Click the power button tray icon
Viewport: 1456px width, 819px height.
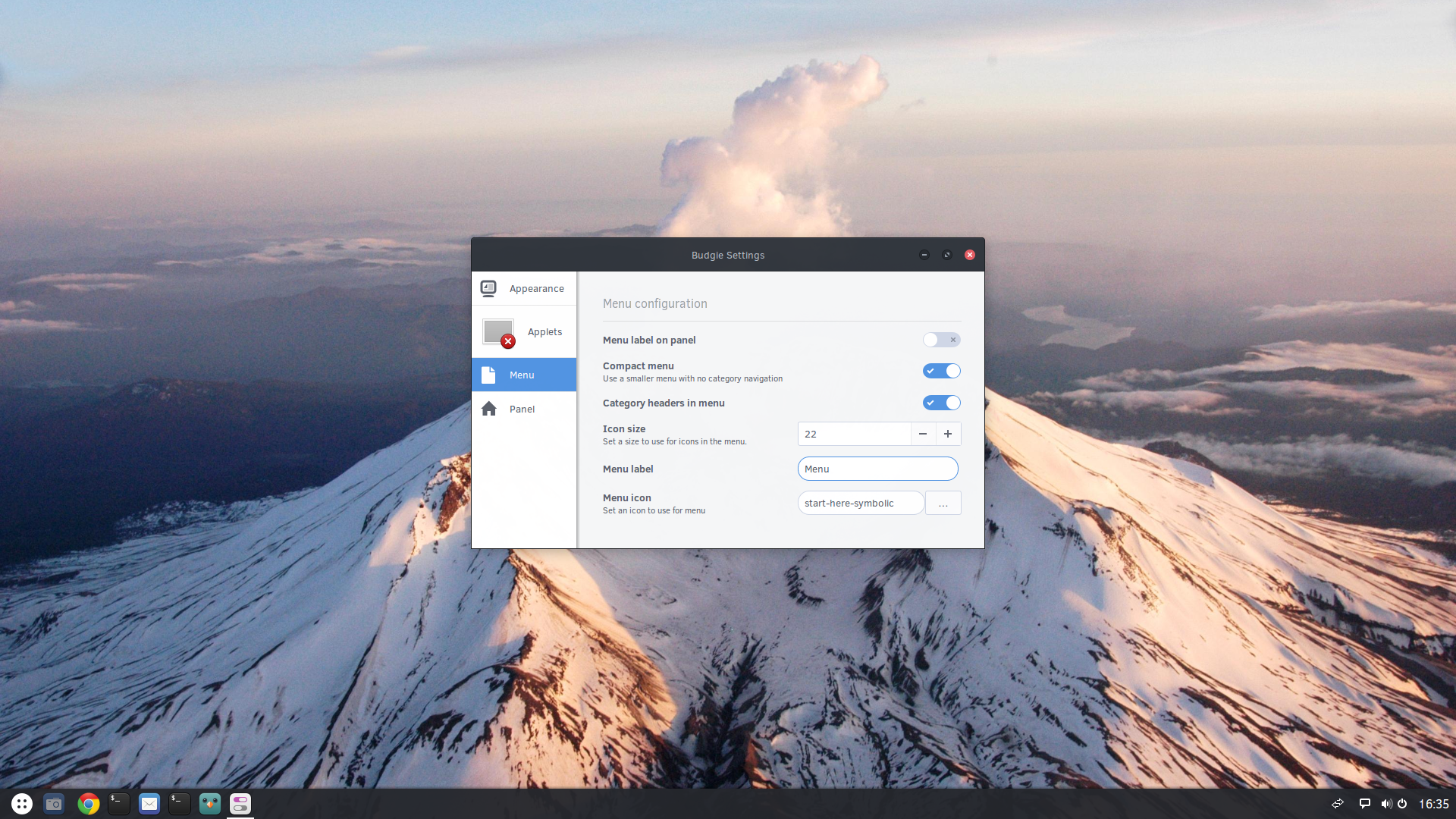(1402, 804)
